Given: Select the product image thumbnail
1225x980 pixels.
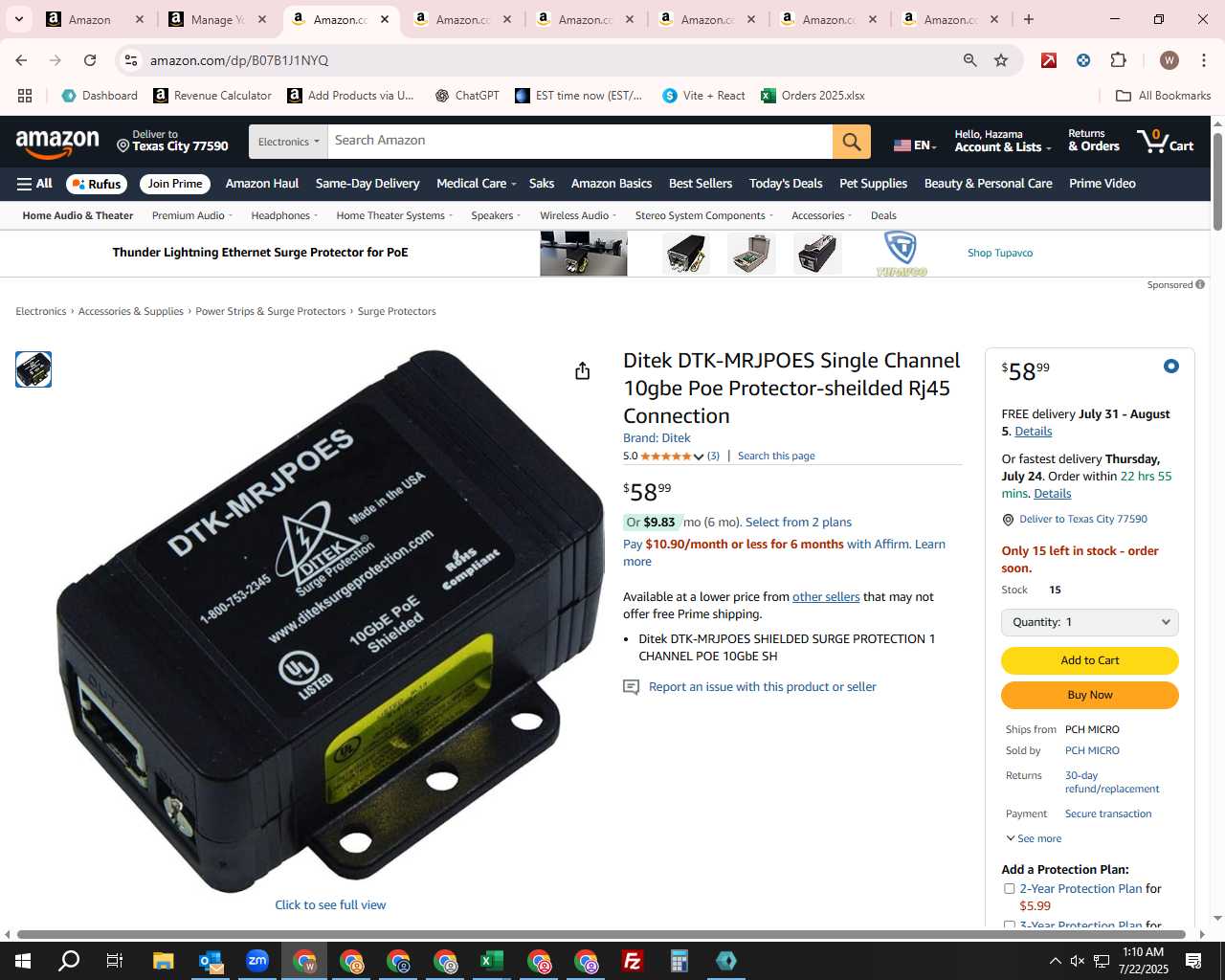Looking at the screenshot, I should (x=33, y=369).
